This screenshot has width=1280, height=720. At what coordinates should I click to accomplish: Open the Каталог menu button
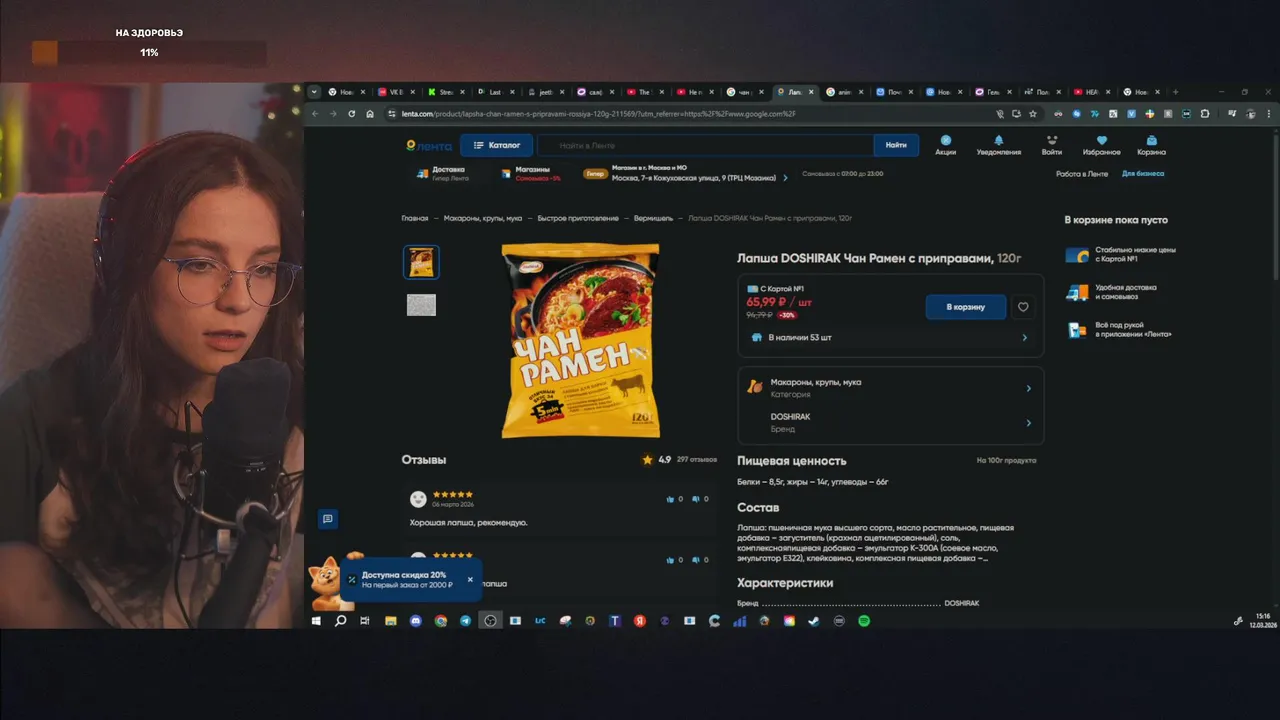[496, 145]
